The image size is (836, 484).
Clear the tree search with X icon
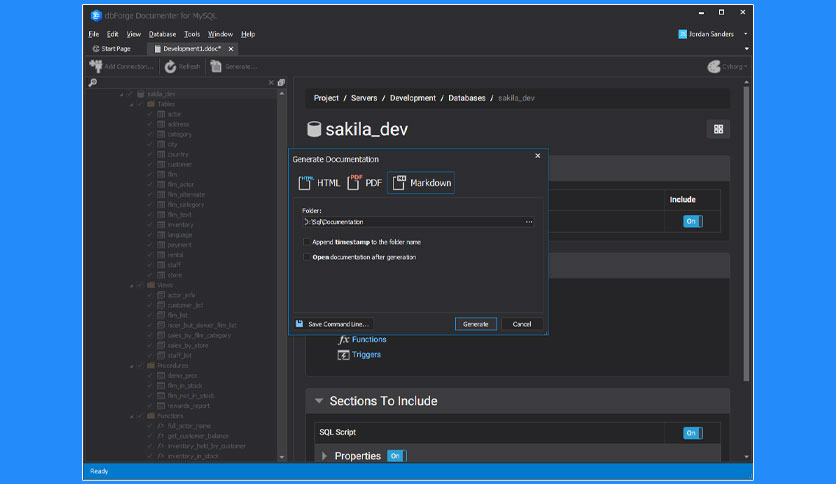click(271, 83)
